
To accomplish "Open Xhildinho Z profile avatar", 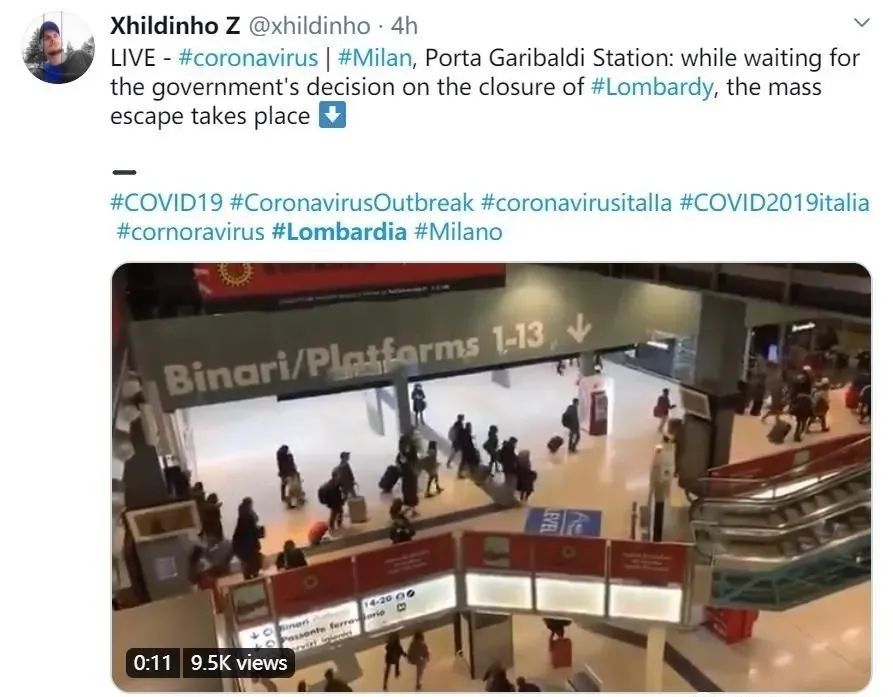I will coord(58,48).
